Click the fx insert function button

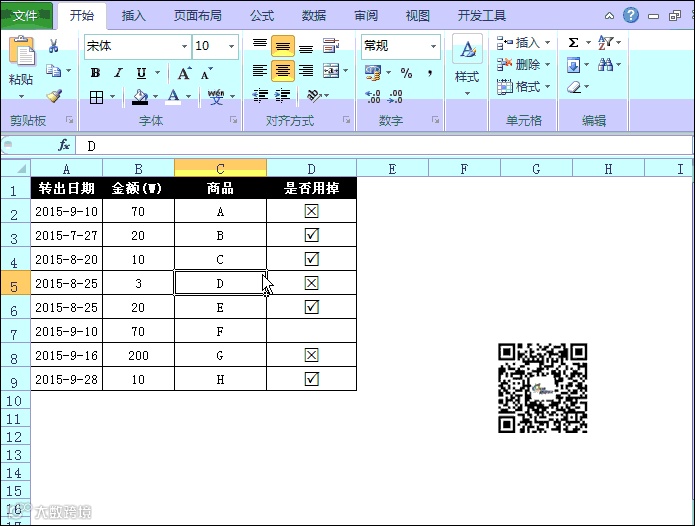point(64,145)
